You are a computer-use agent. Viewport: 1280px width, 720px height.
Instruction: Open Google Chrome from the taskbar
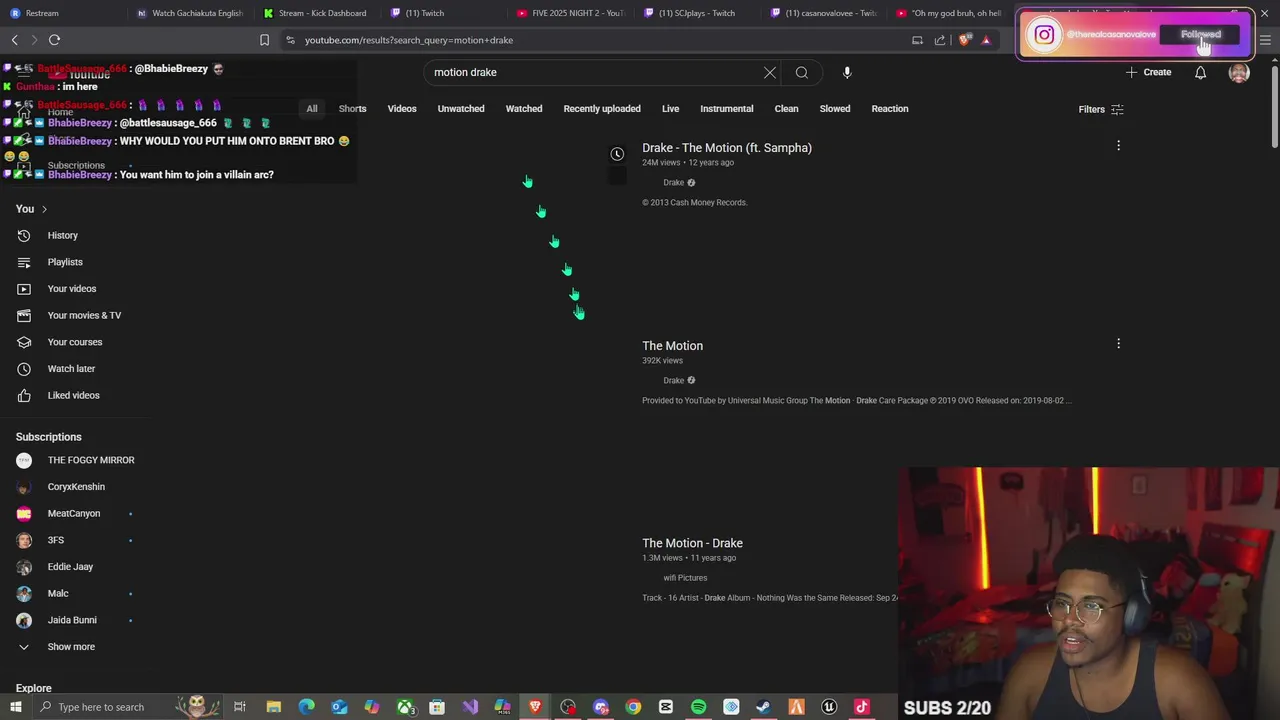pyautogui.click(x=633, y=707)
